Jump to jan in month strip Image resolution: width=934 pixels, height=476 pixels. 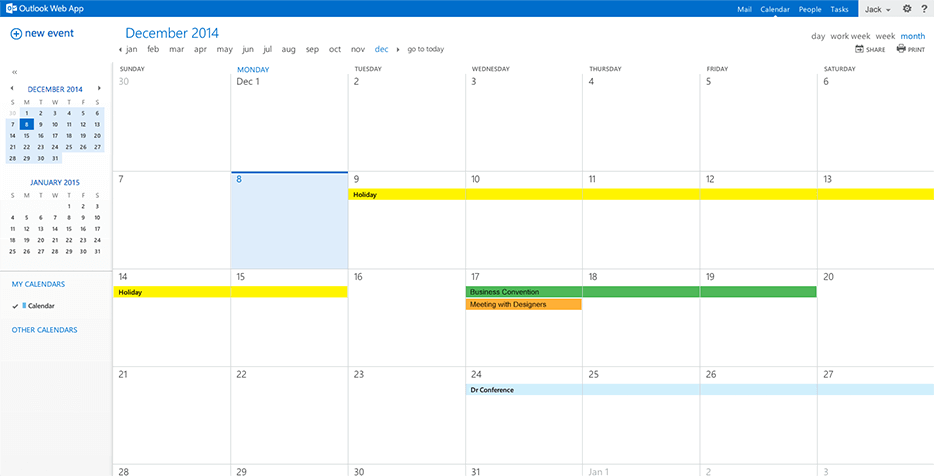132,49
